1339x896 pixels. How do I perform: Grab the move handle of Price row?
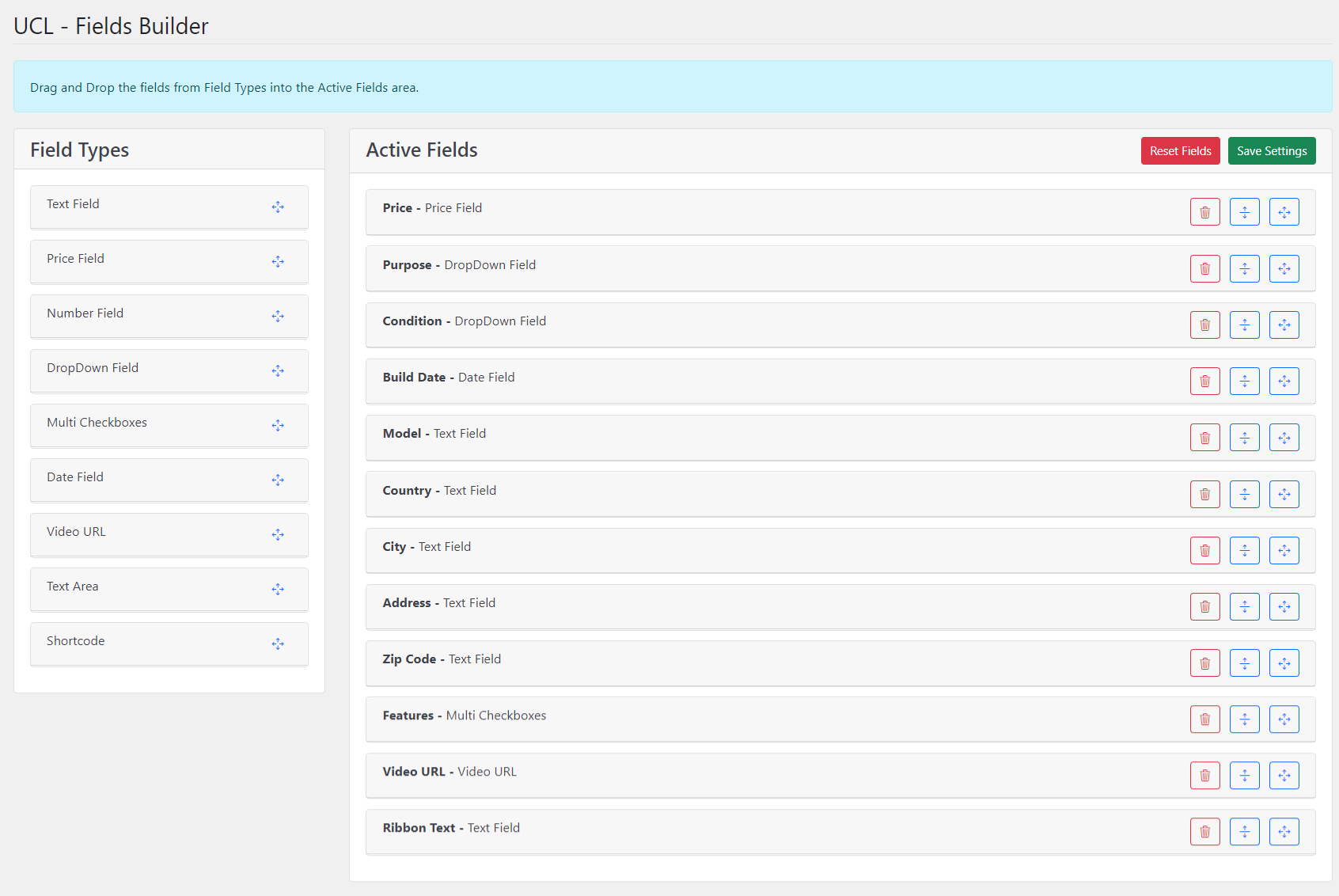click(1284, 212)
